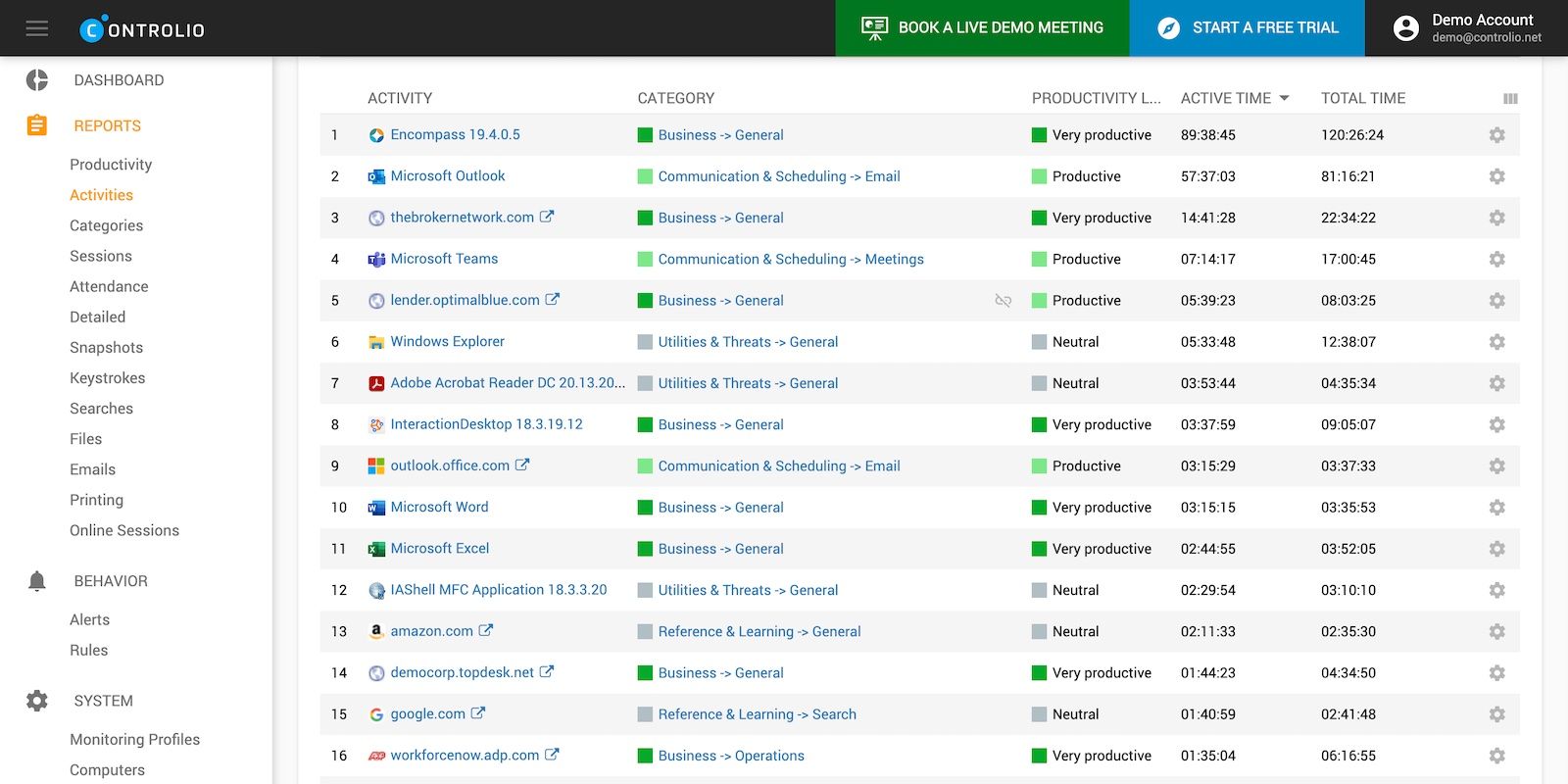This screenshot has height=784, width=1568.
Task: Open the column chooser icon in table header
Action: 1510,99
